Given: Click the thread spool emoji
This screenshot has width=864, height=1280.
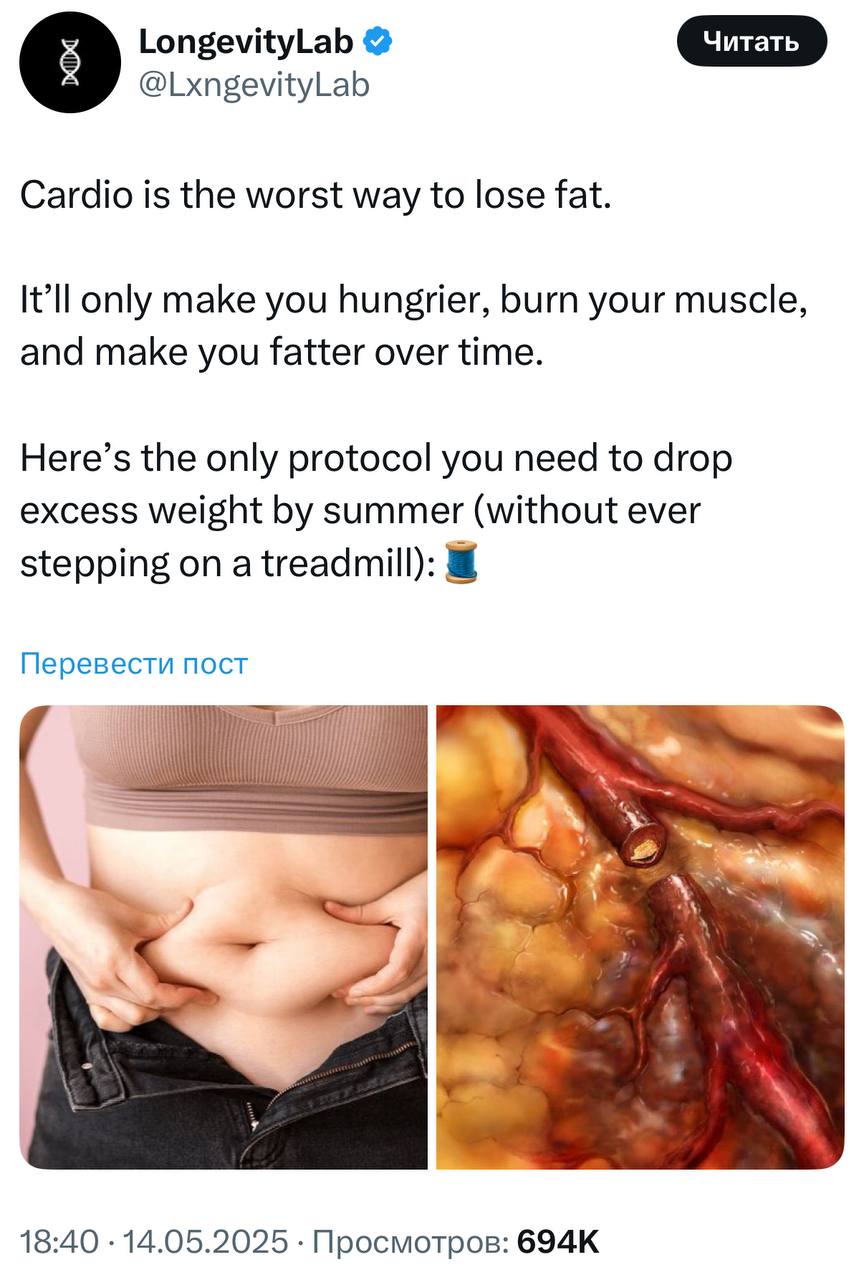Looking at the screenshot, I should (x=461, y=563).
